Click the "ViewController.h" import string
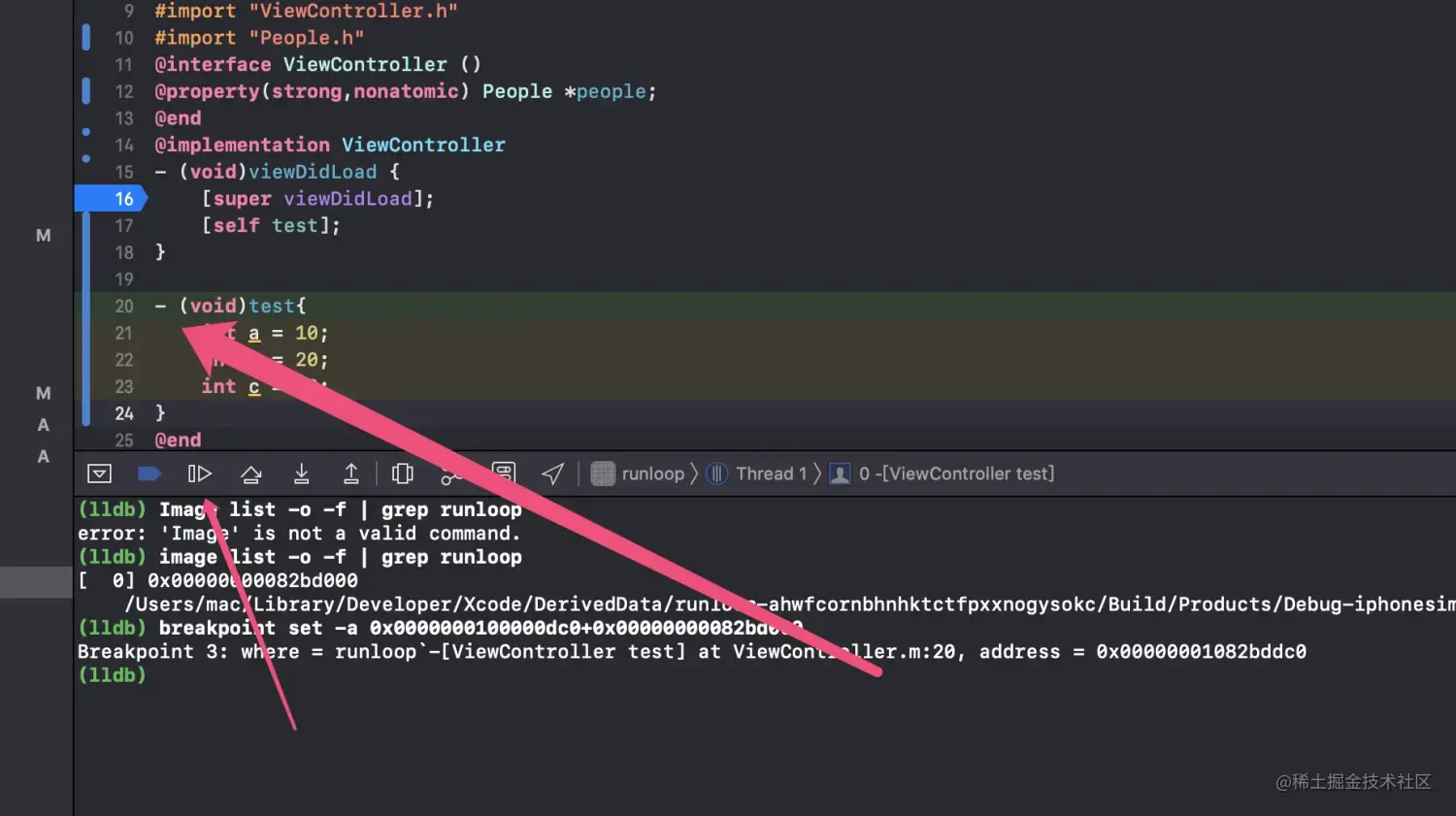 point(353,12)
